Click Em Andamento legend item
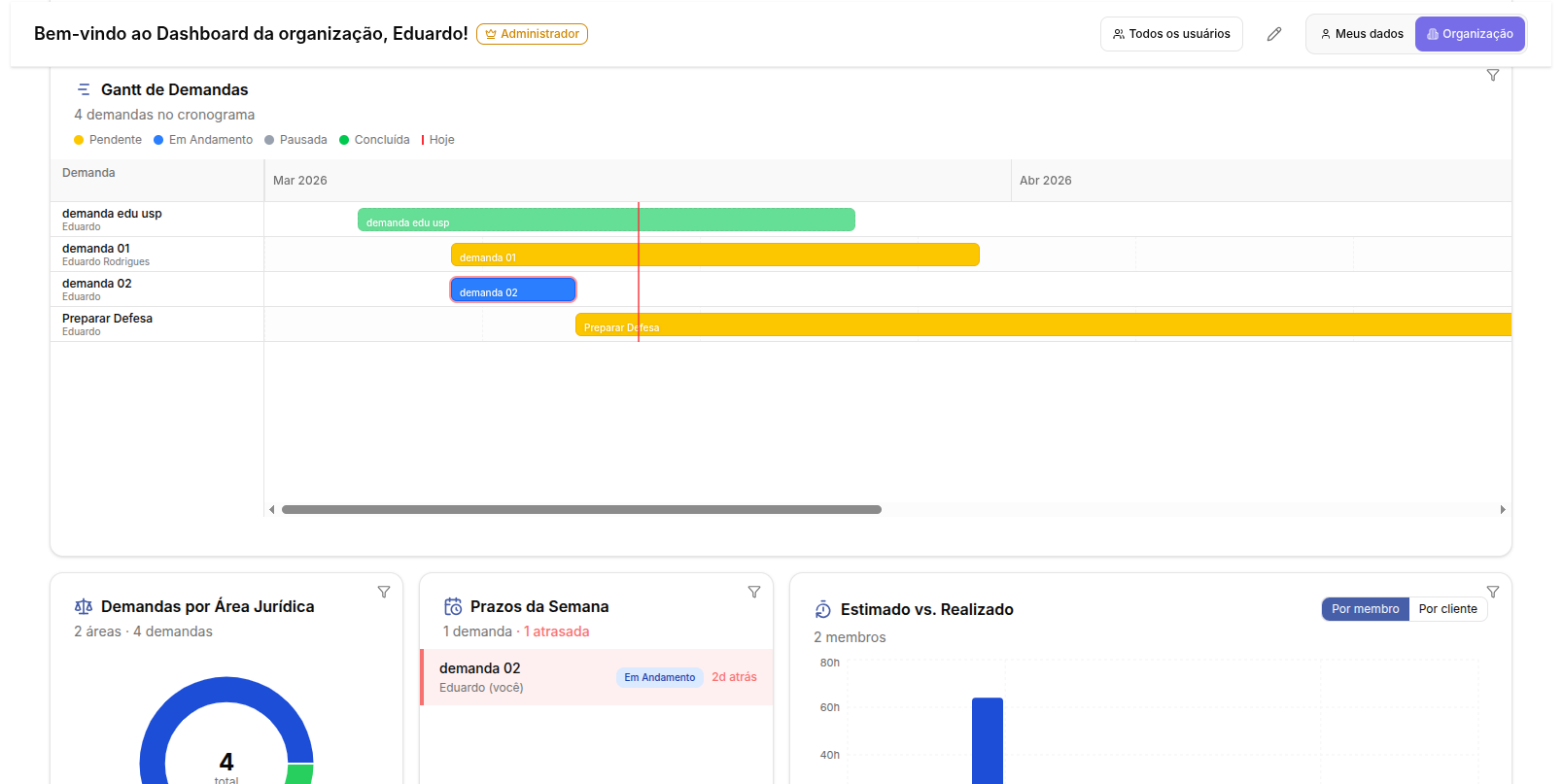Viewport: 1563px width, 784px height. pyautogui.click(x=203, y=140)
